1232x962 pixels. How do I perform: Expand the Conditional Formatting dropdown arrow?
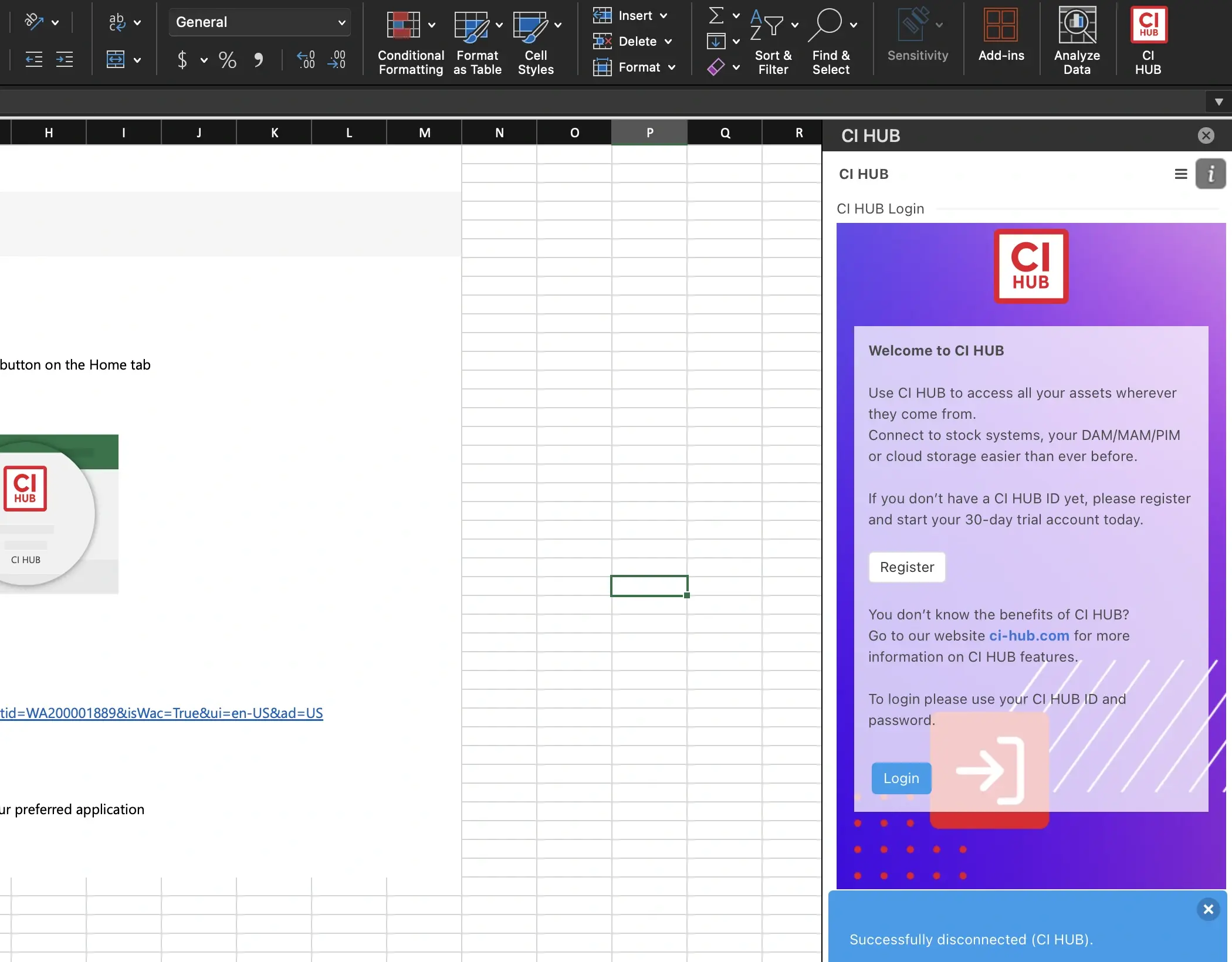point(432,25)
